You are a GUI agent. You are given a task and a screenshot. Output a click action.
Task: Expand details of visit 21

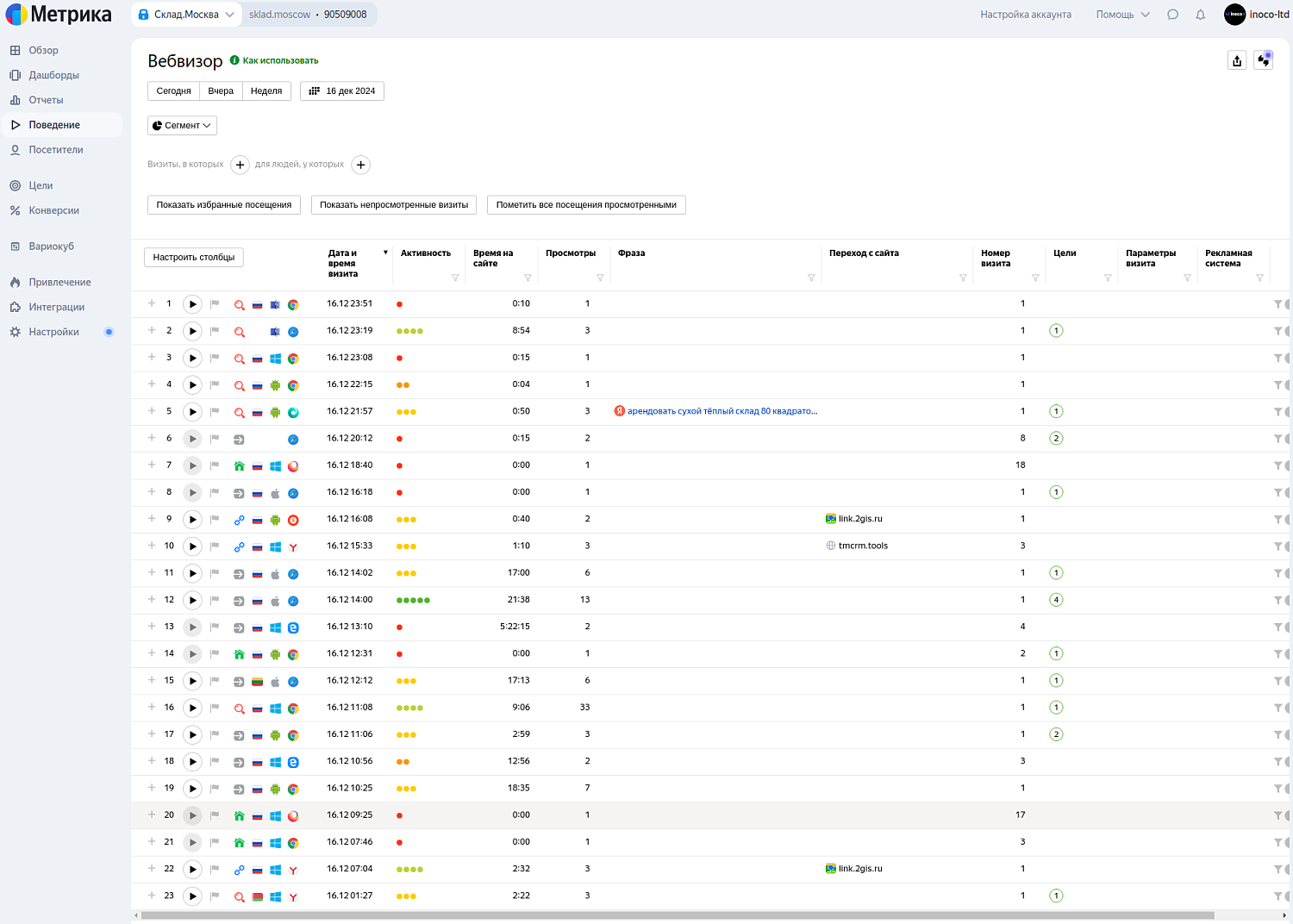[152, 841]
